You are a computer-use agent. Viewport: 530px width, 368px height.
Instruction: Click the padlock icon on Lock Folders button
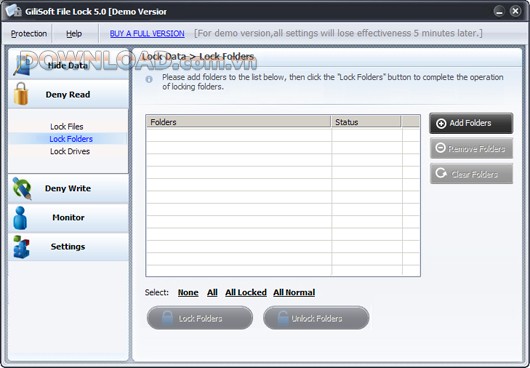click(167, 318)
